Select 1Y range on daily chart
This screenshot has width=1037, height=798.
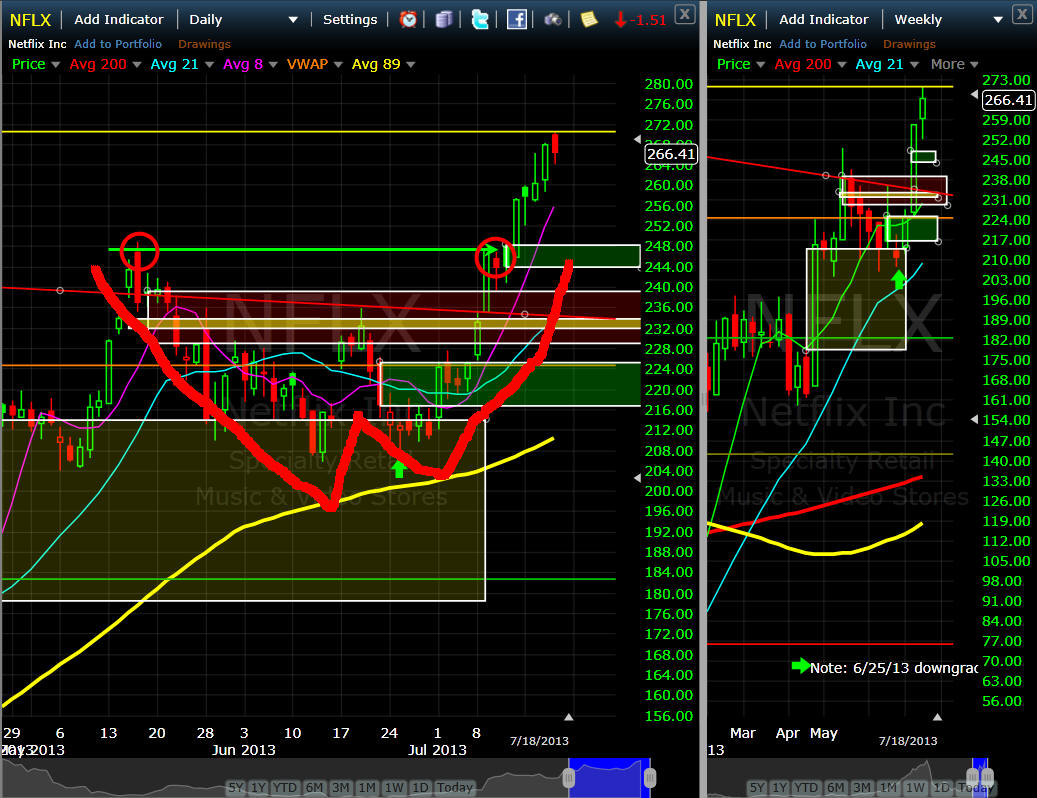[258, 787]
